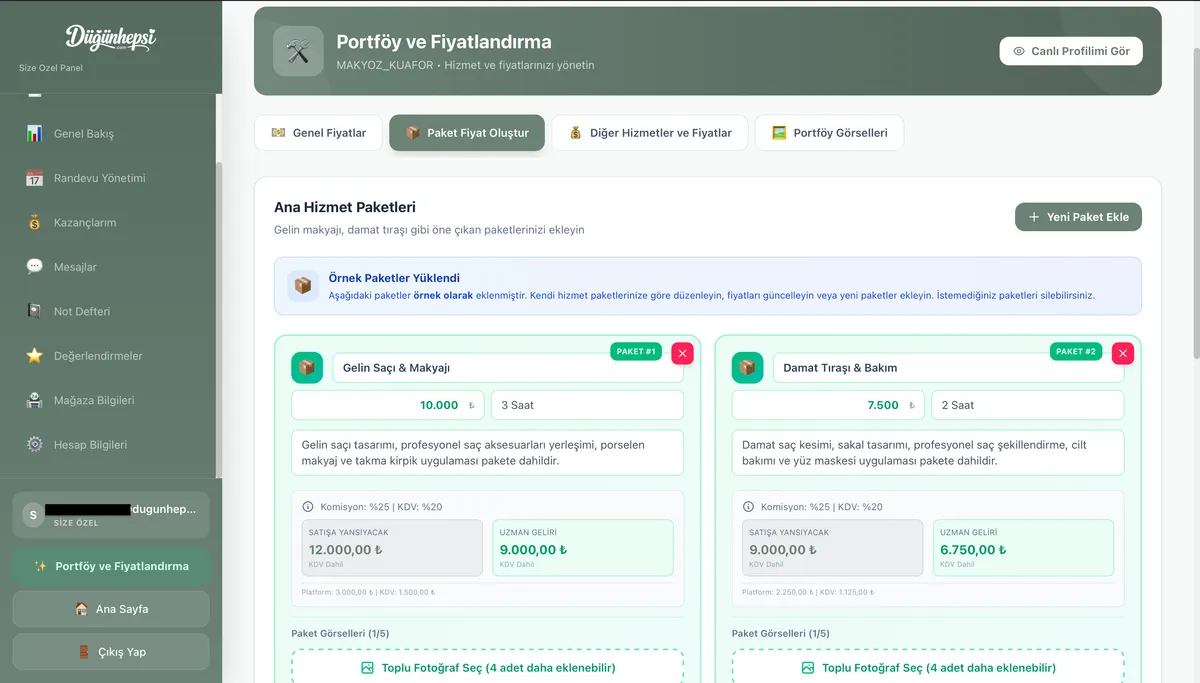Open Genel Fiyatlar tab
The image size is (1200, 683).
click(319, 133)
